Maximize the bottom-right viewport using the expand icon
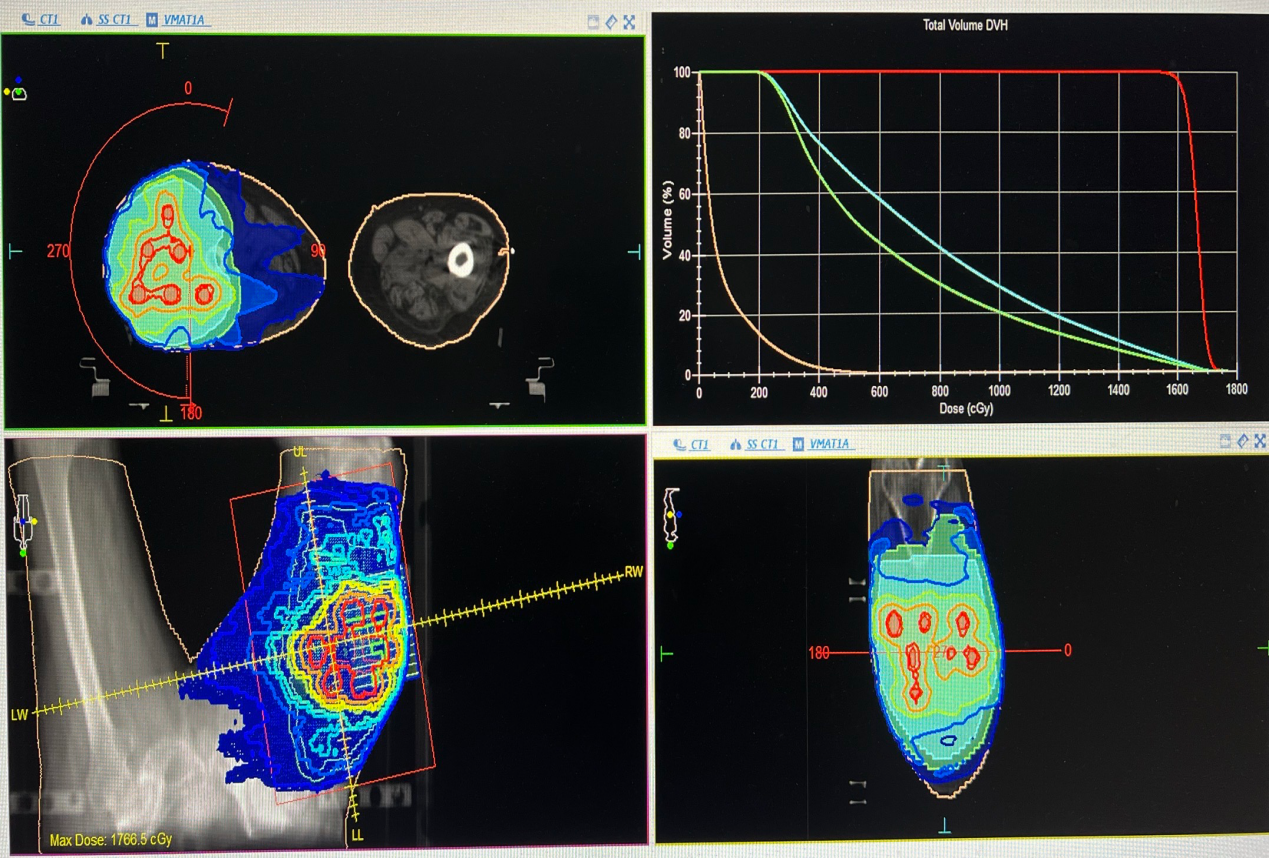 [1259, 441]
